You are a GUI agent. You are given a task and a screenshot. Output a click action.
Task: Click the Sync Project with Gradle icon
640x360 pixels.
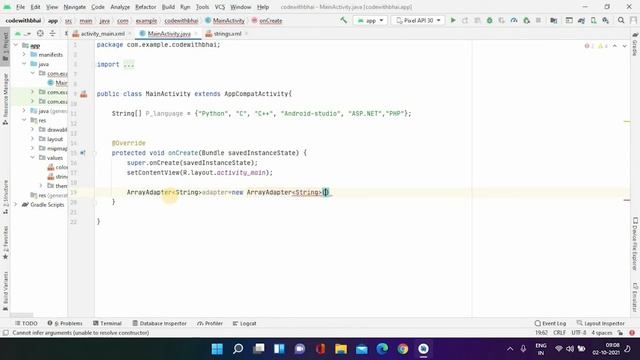581,20
